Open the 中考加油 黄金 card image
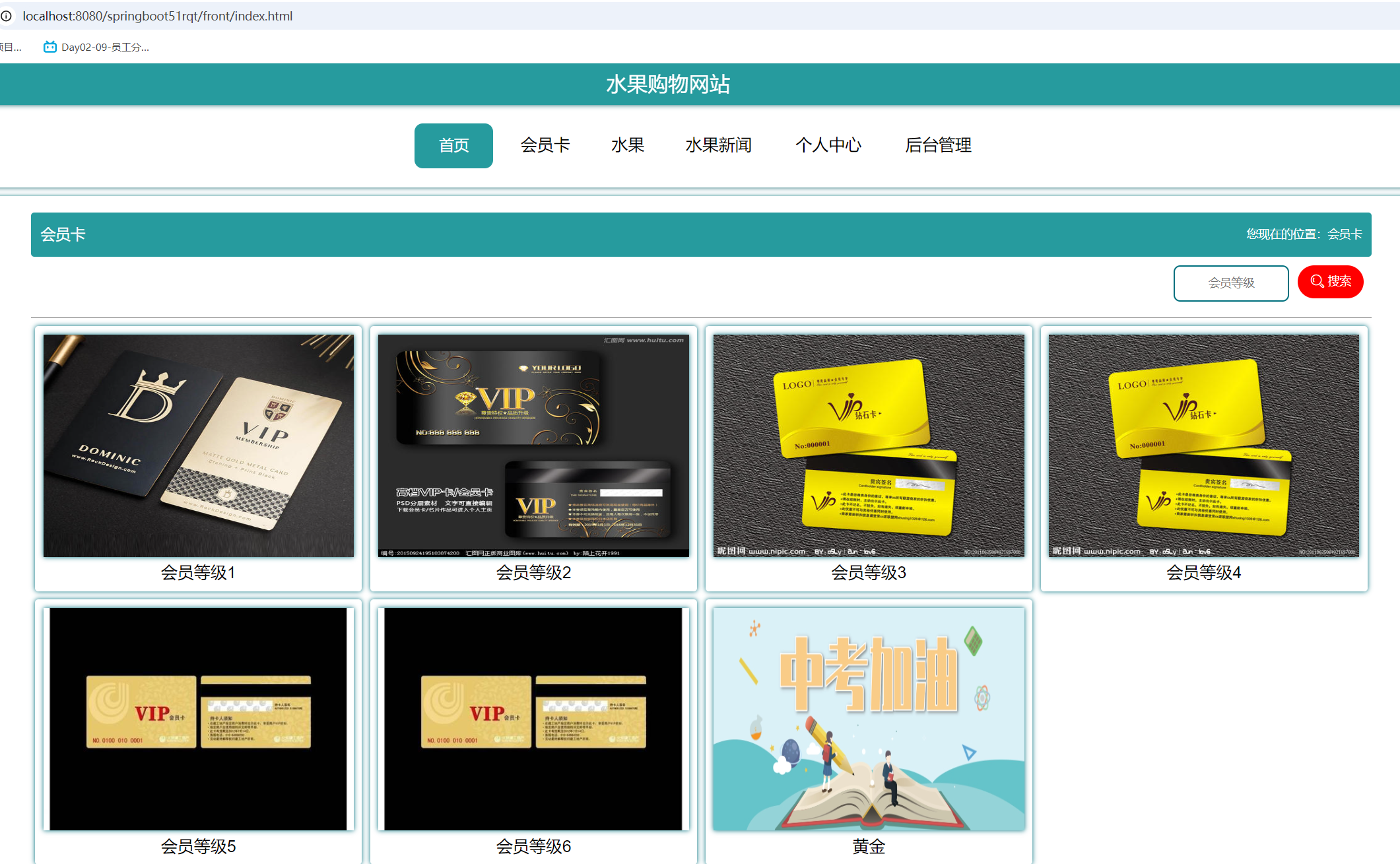 point(869,719)
